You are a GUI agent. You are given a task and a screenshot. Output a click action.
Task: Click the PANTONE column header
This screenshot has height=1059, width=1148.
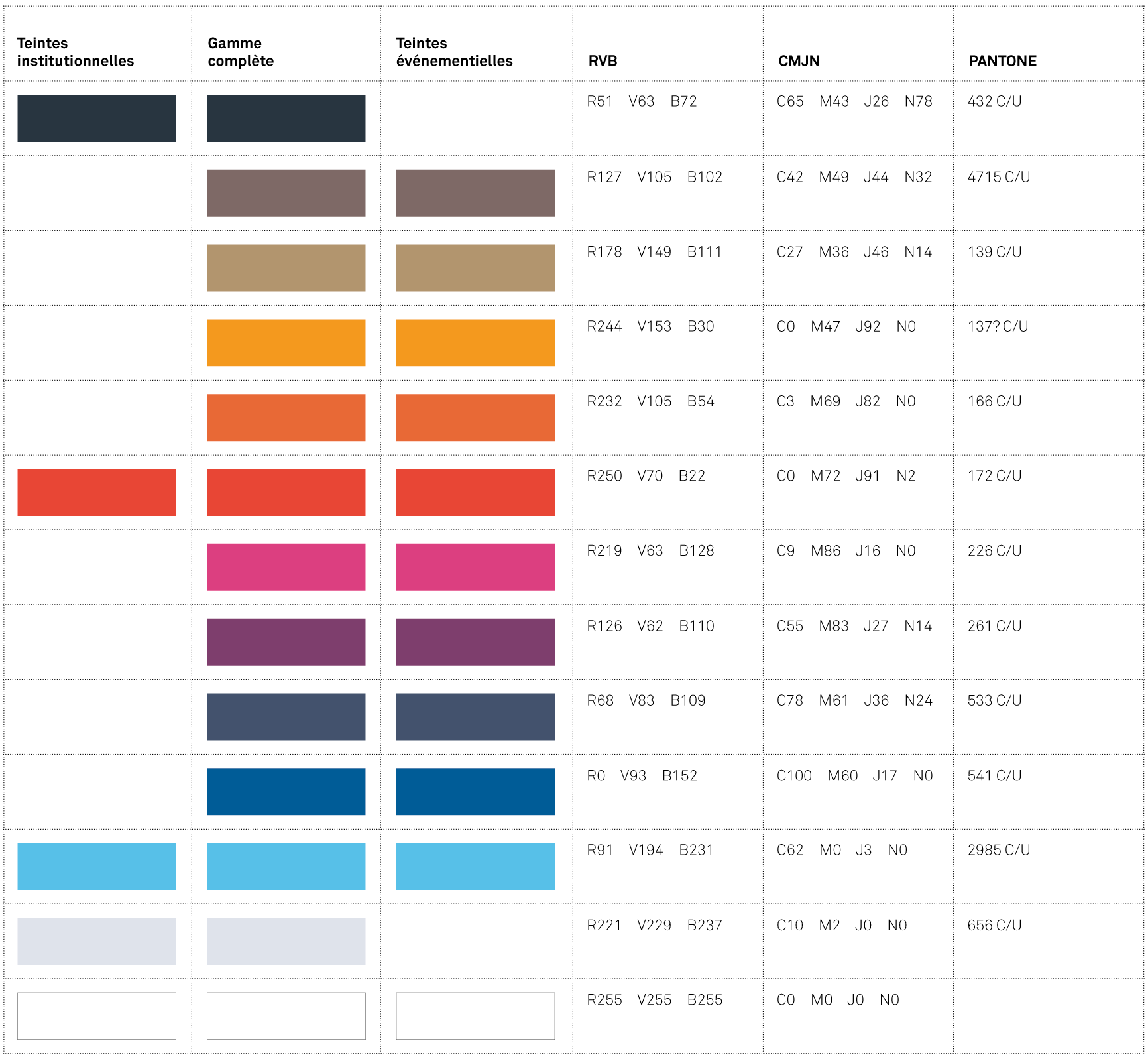pos(1002,61)
